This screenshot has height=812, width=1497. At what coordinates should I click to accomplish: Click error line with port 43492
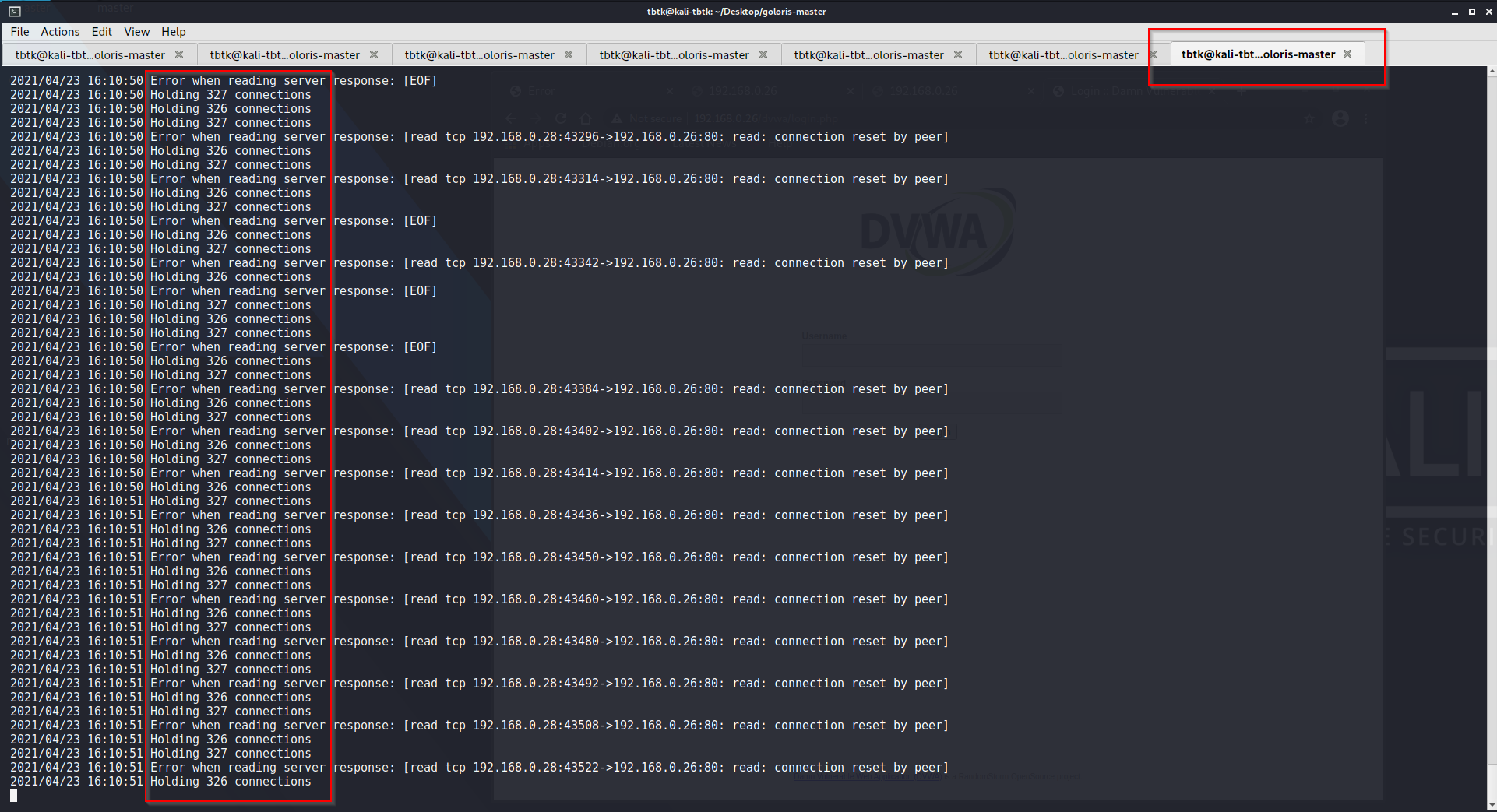[479, 684]
